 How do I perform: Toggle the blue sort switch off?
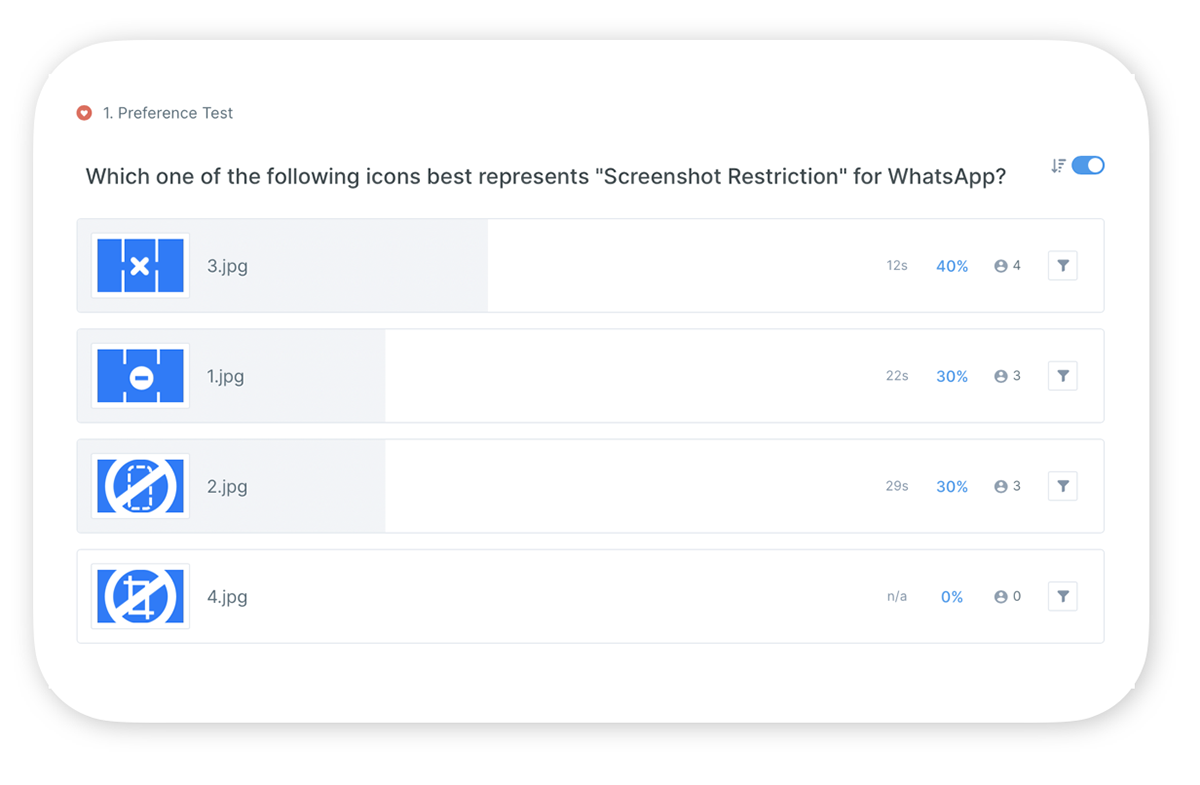(x=1088, y=166)
